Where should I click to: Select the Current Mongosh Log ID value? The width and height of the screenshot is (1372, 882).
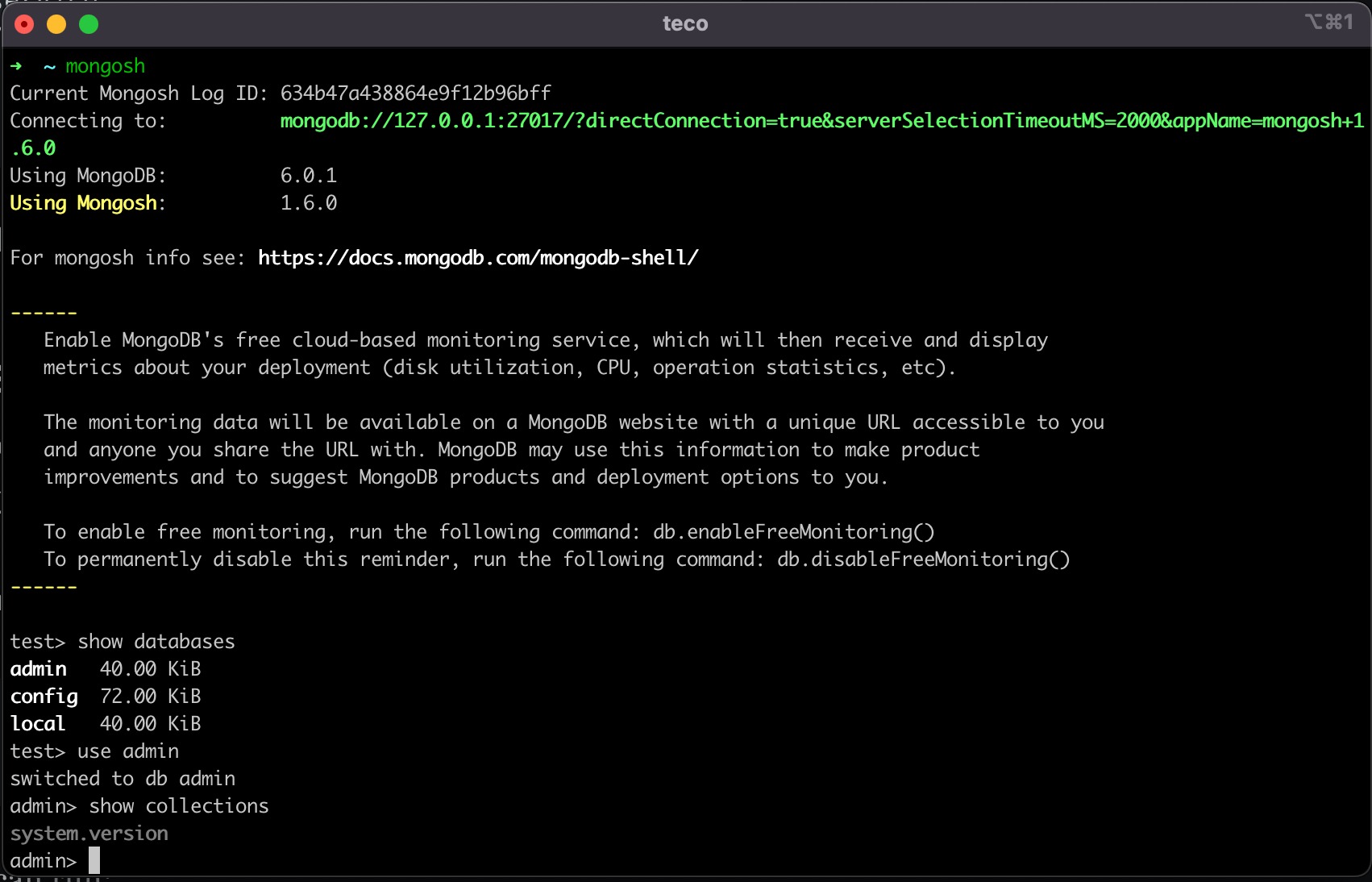click(x=415, y=93)
